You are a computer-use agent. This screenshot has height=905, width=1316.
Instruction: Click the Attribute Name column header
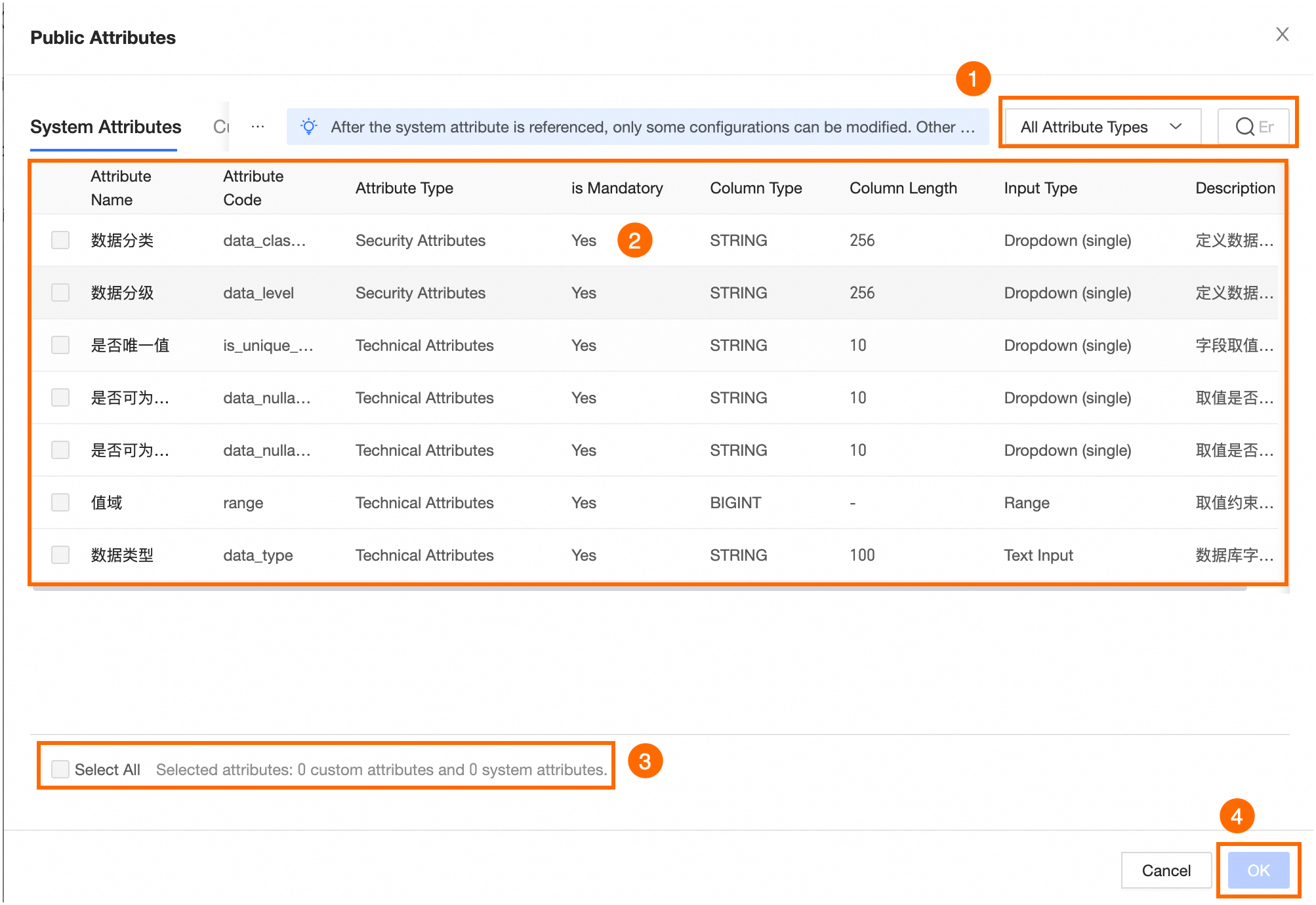[x=121, y=188]
